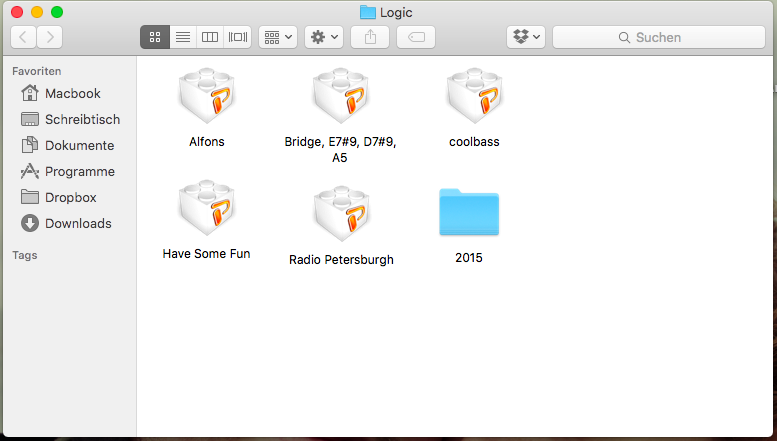Minimize the Logic Finder window
The image size is (777, 441).
click(37, 12)
